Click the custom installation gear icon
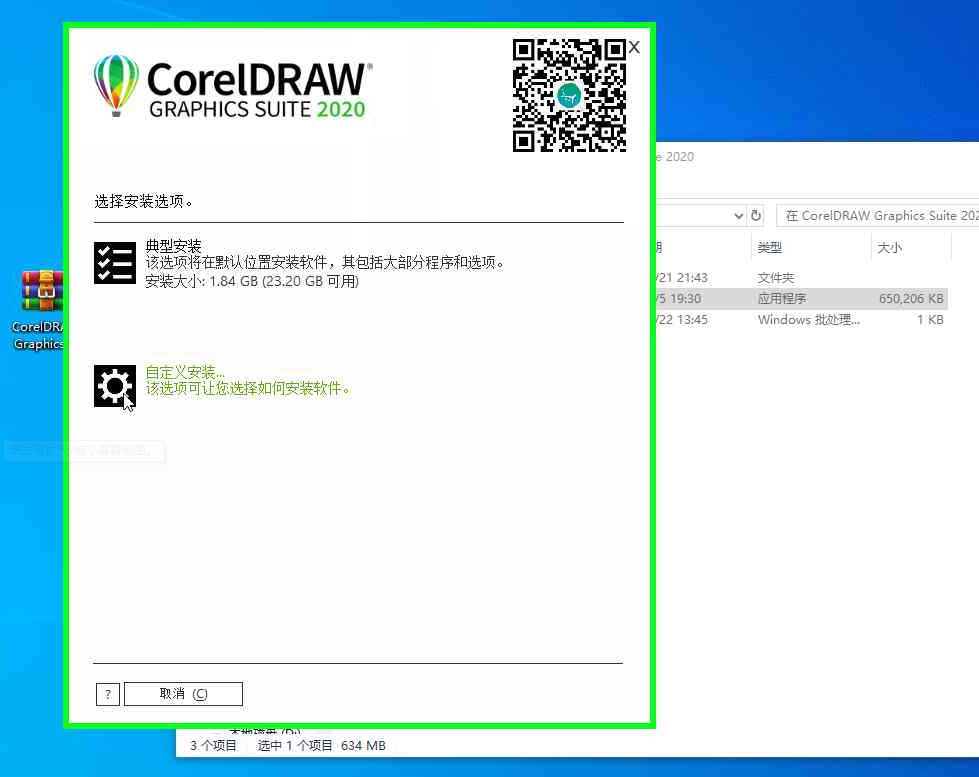979x777 pixels. click(x=115, y=386)
